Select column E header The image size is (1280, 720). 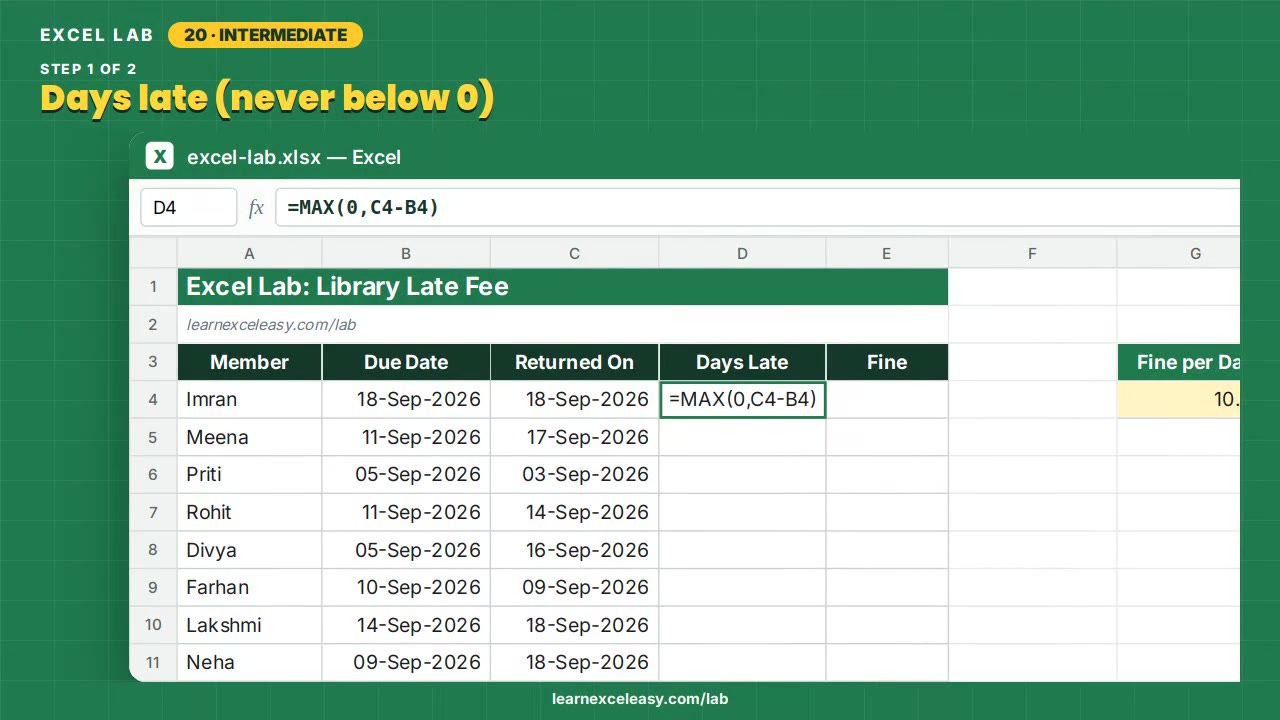[887, 254]
